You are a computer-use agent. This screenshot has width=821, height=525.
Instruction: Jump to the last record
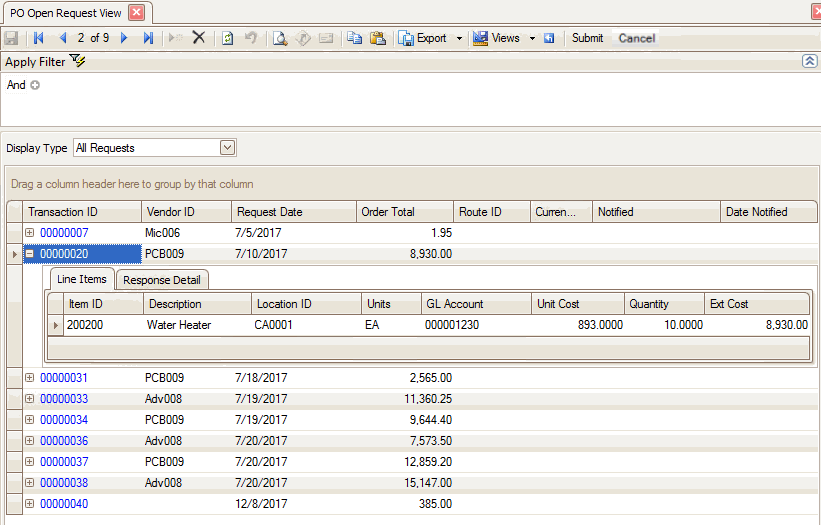[148, 38]
